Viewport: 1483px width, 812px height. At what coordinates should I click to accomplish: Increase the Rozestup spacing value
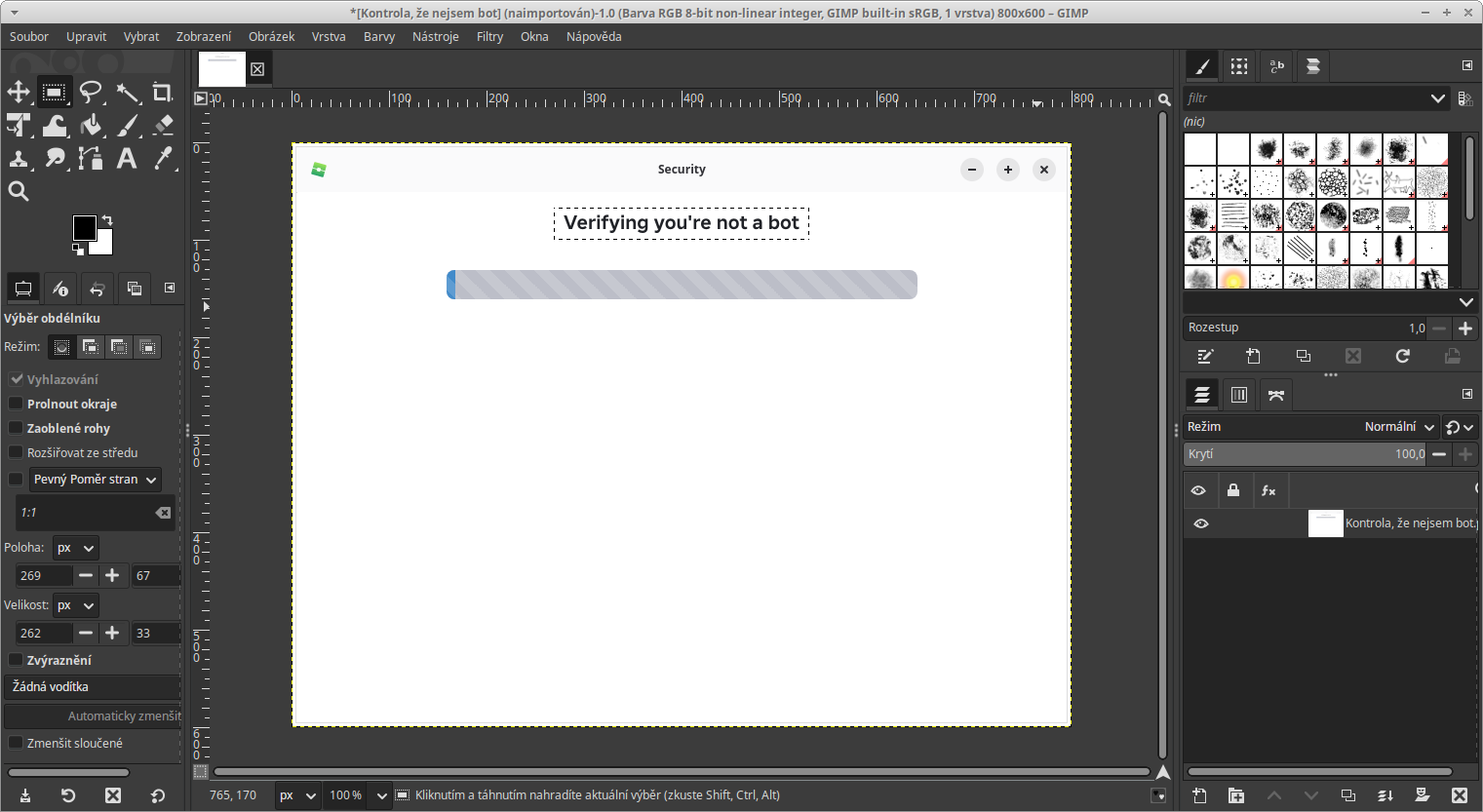[1464, 329]
